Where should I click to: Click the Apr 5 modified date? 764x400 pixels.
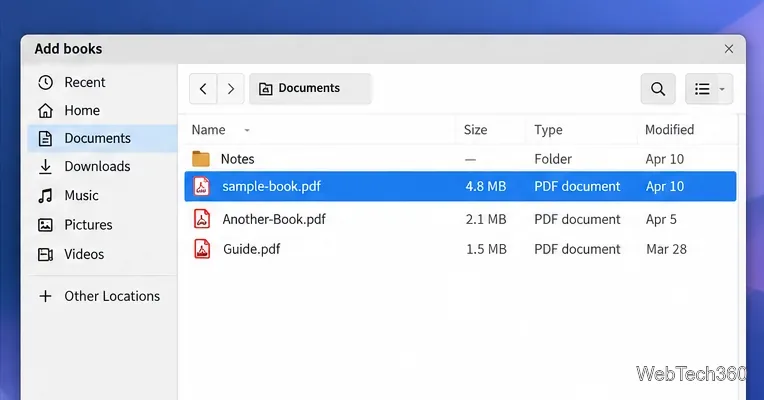(661, 219)
